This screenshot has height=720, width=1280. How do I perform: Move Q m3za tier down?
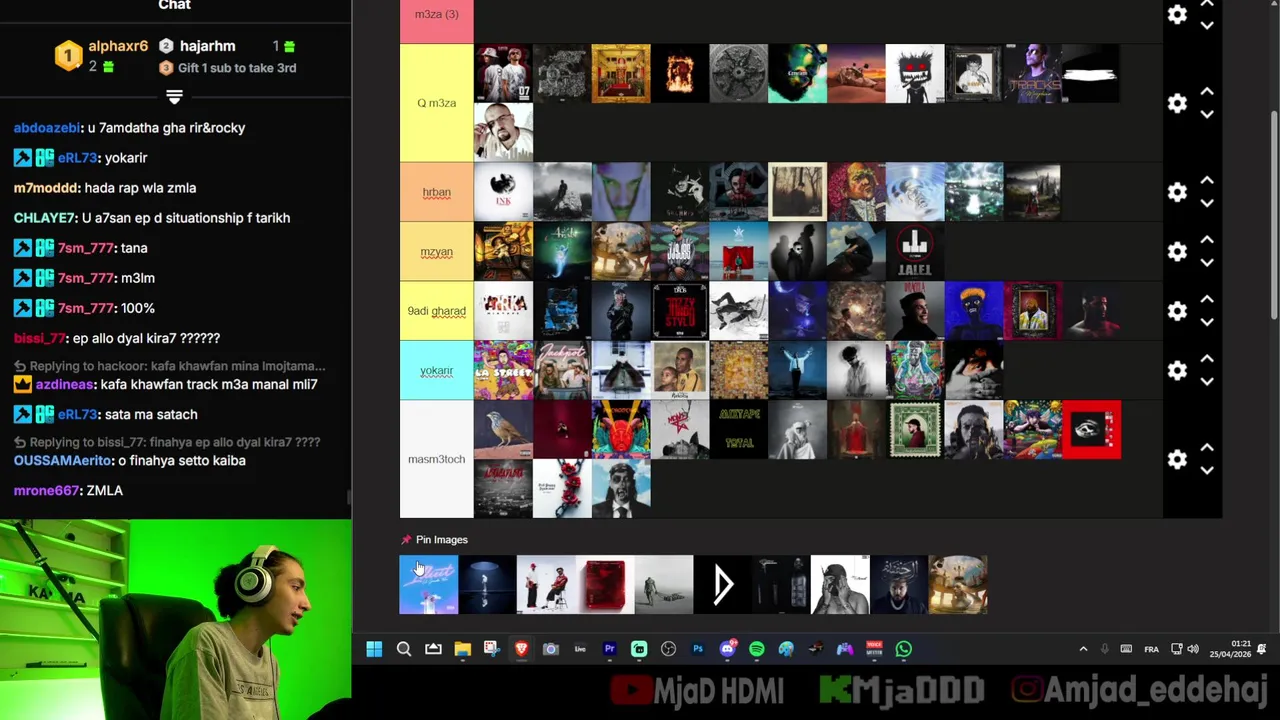tap(1207, 114)
